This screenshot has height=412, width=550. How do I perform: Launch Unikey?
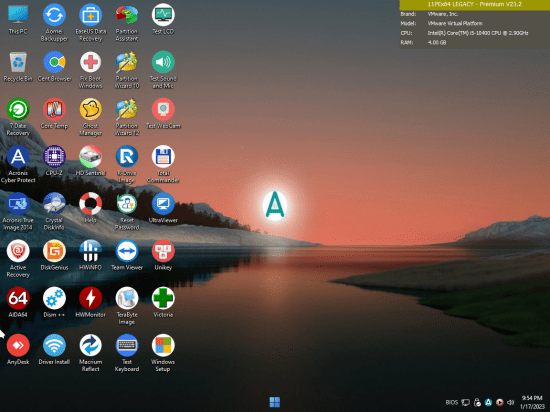click(163, 256)
